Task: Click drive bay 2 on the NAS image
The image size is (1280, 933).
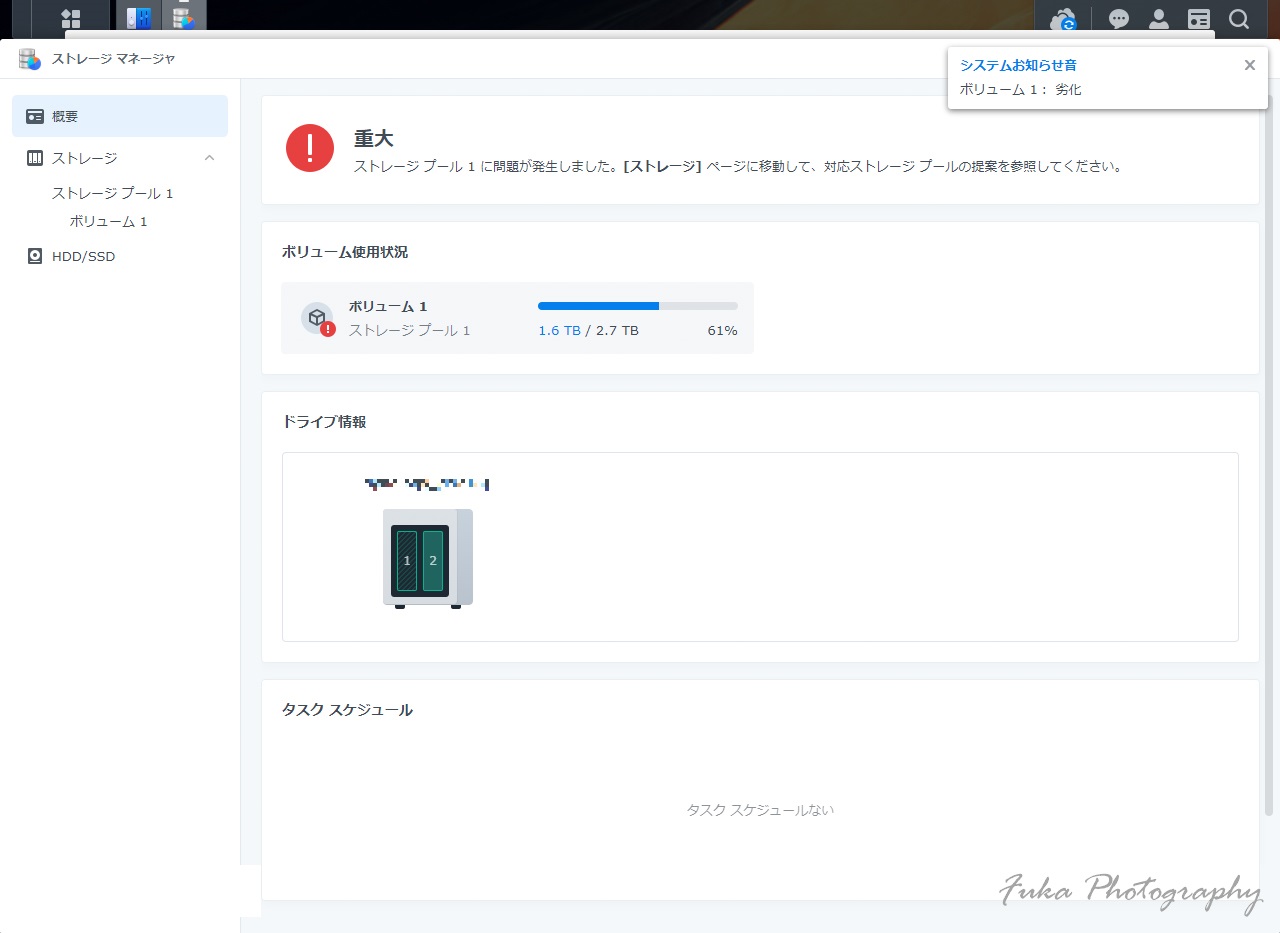Action: coord(433,561)
